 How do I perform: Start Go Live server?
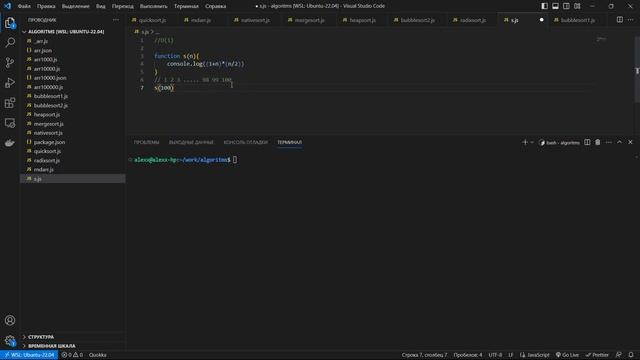[x=567, y=355]
